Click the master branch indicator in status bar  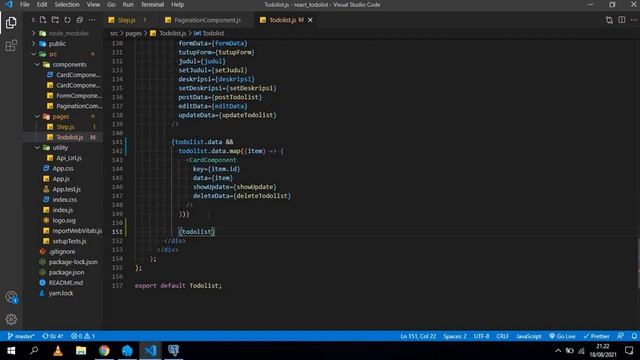pos(21,336)
